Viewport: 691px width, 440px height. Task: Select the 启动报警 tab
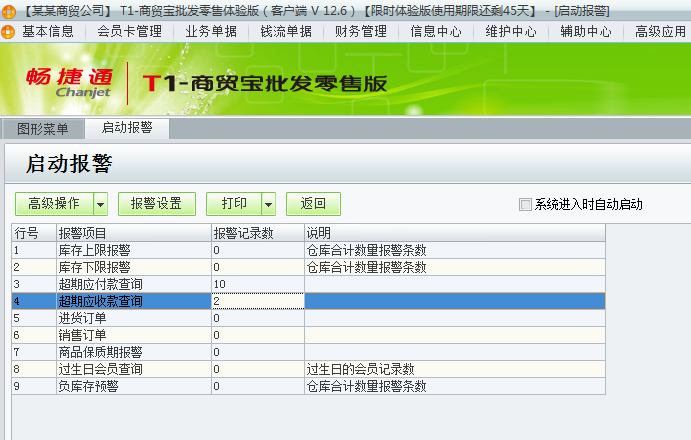point(127,128)
